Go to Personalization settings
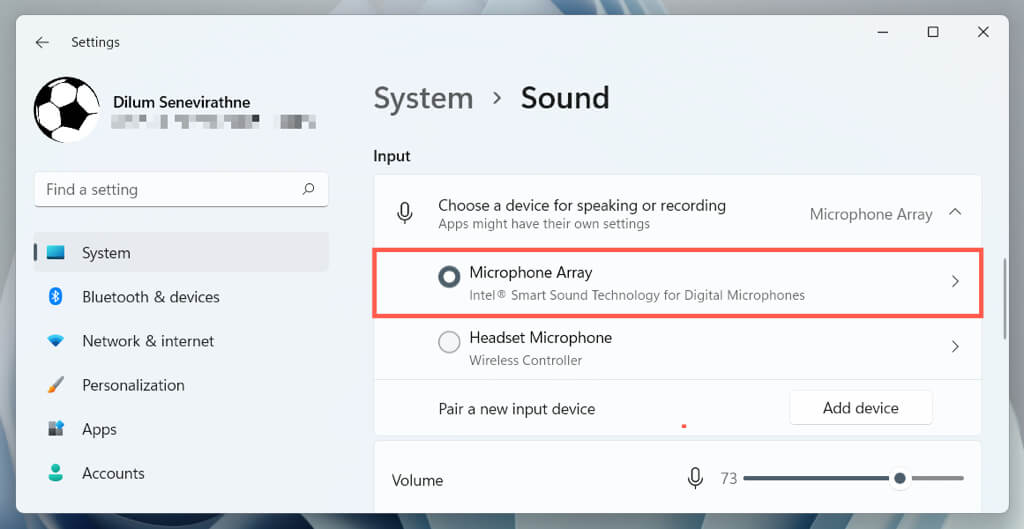1024x529 pixels. click(133, 385)
